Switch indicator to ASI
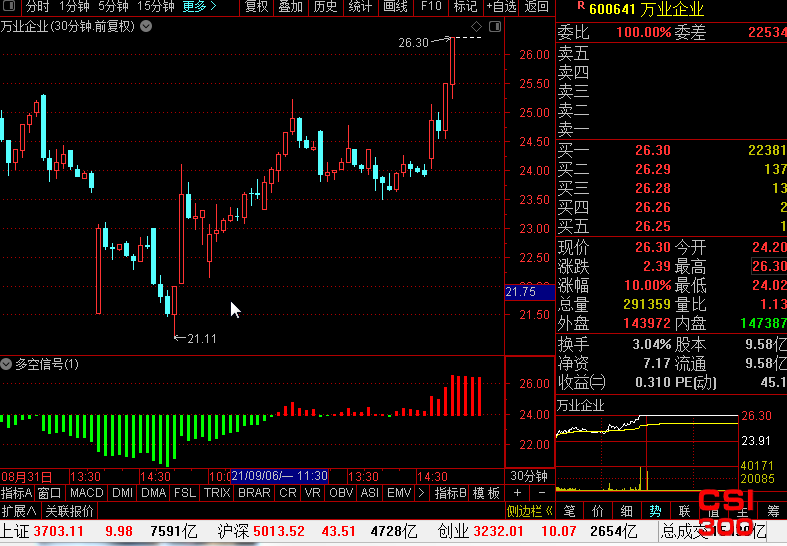 point(370,493)
